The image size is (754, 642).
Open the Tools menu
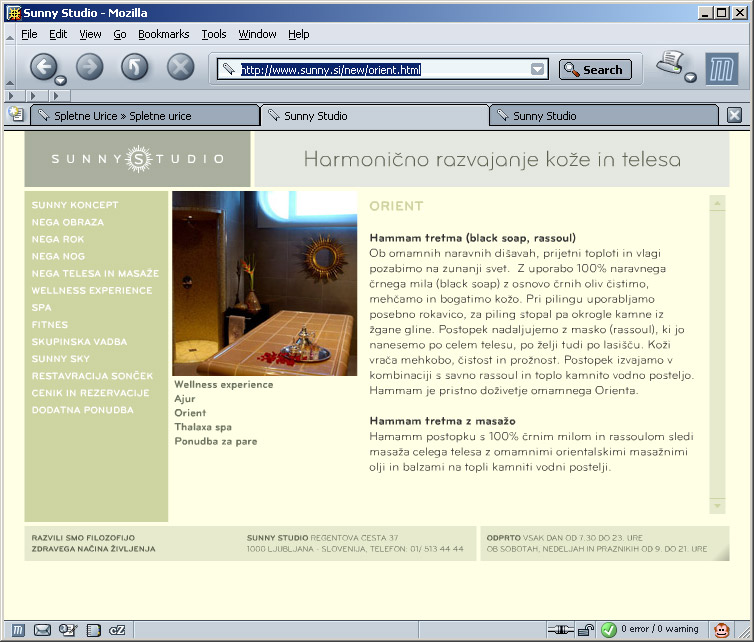point(214,34)
